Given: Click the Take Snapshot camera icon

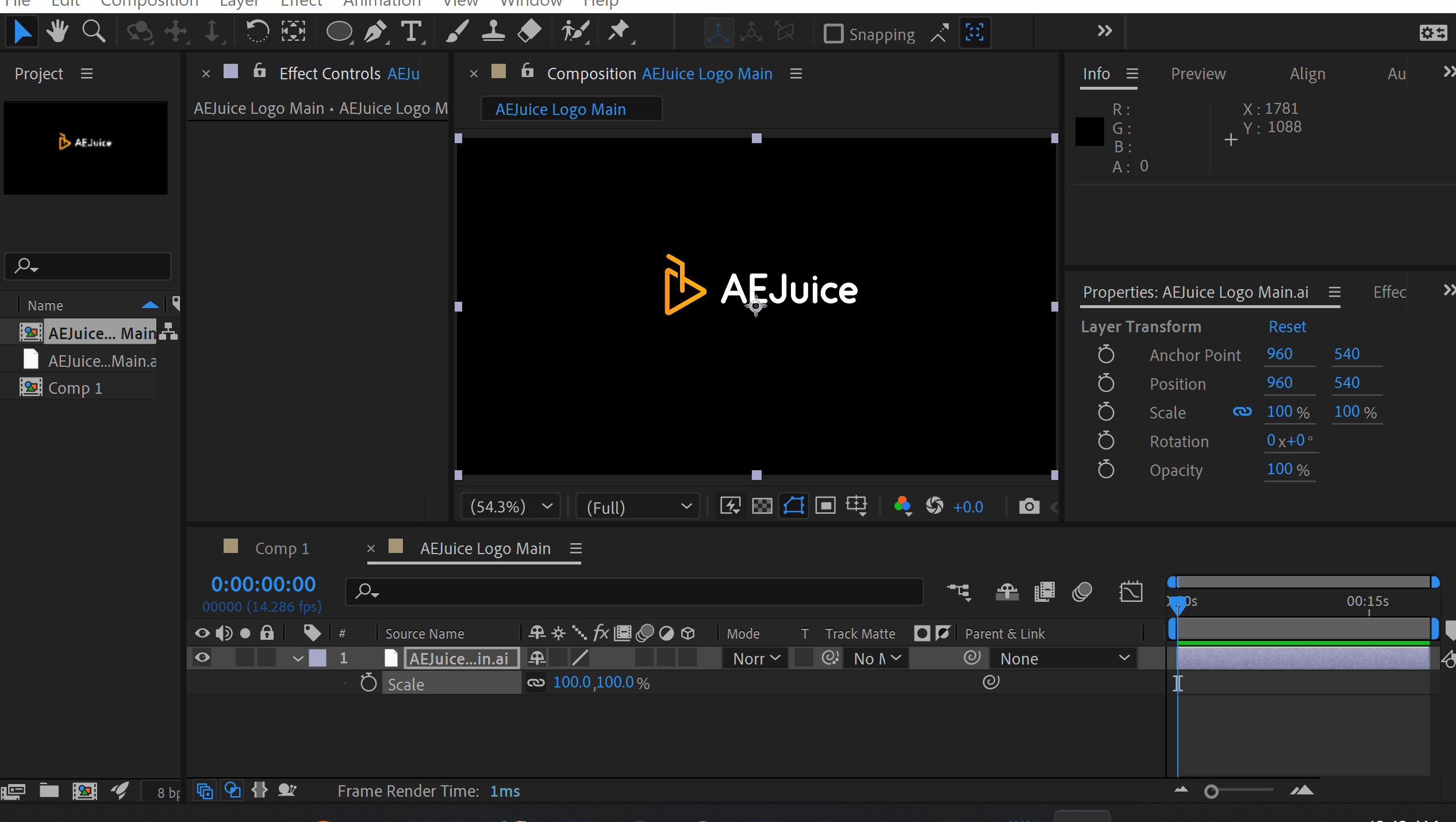Looking at the screenshot, I should [1028, 506].
